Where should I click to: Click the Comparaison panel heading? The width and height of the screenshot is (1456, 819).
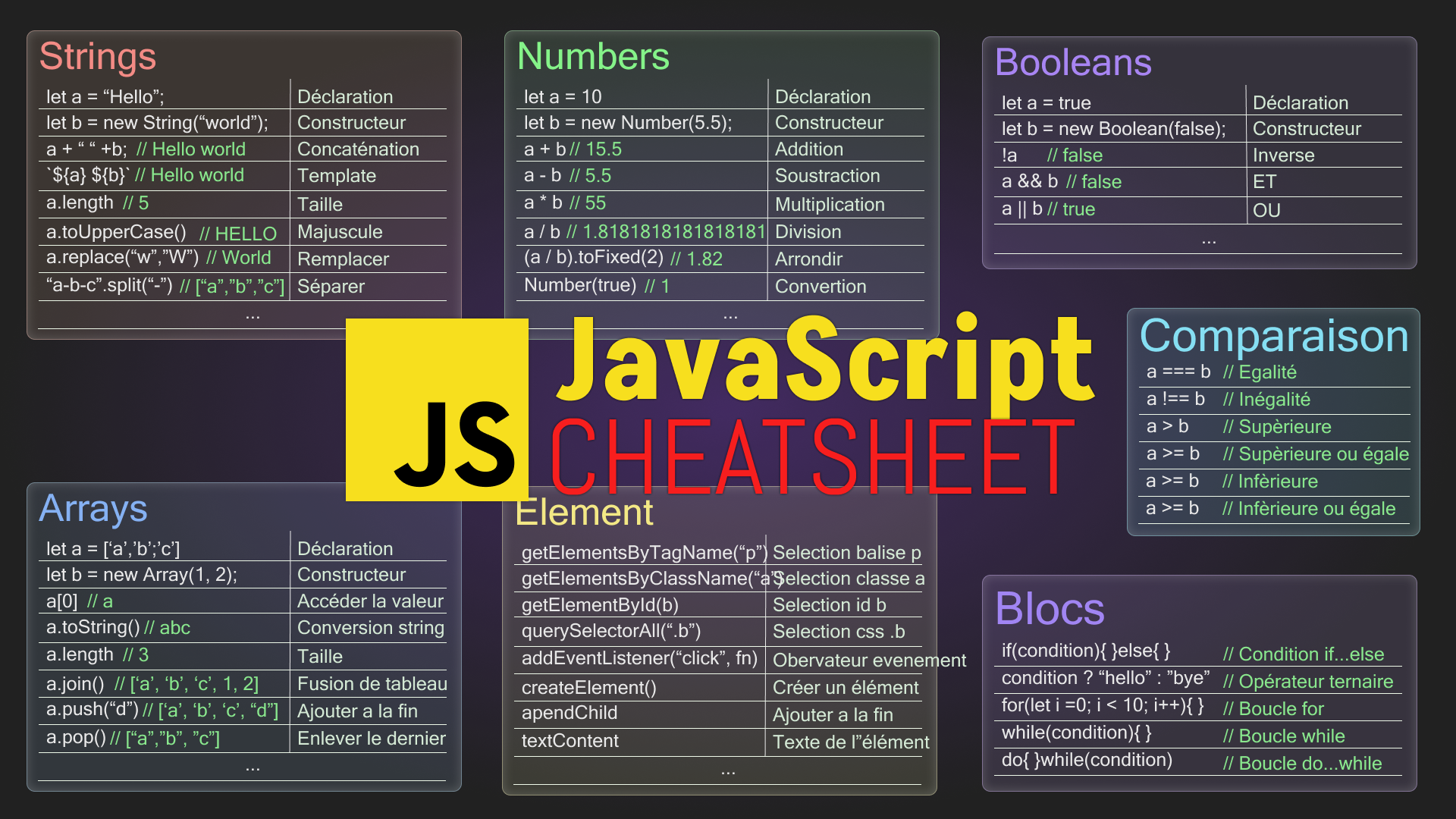pos(1274,336)
